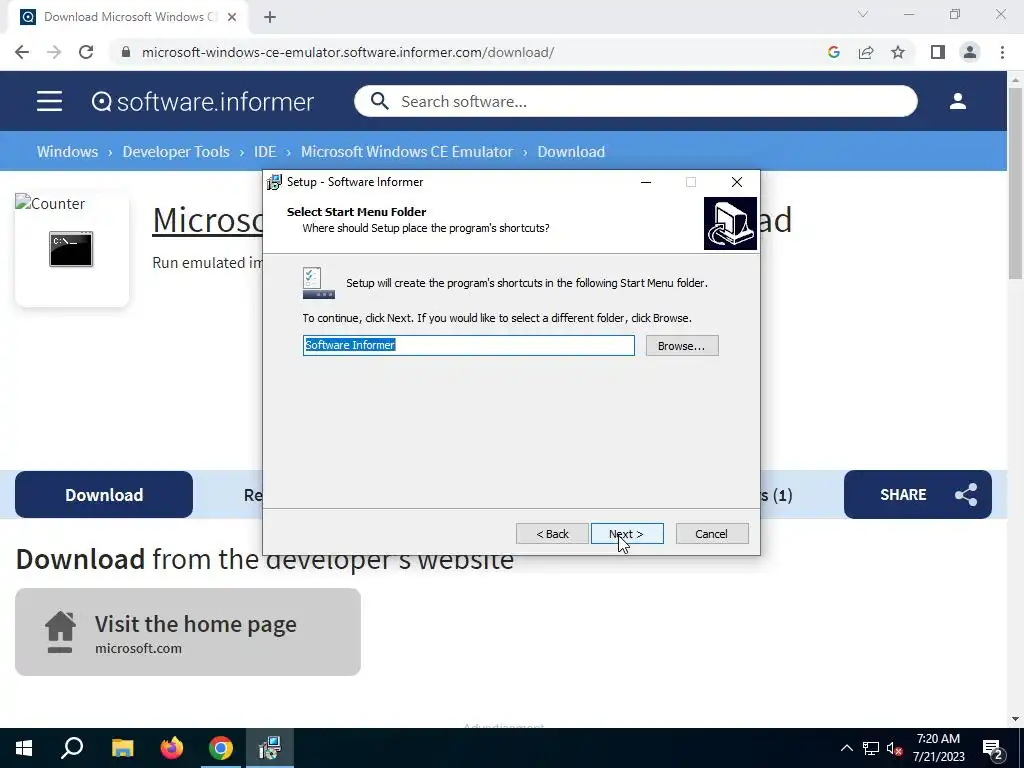
Task: Select the Download Microsoft Windows CE tab
Action: click(128, 17)
